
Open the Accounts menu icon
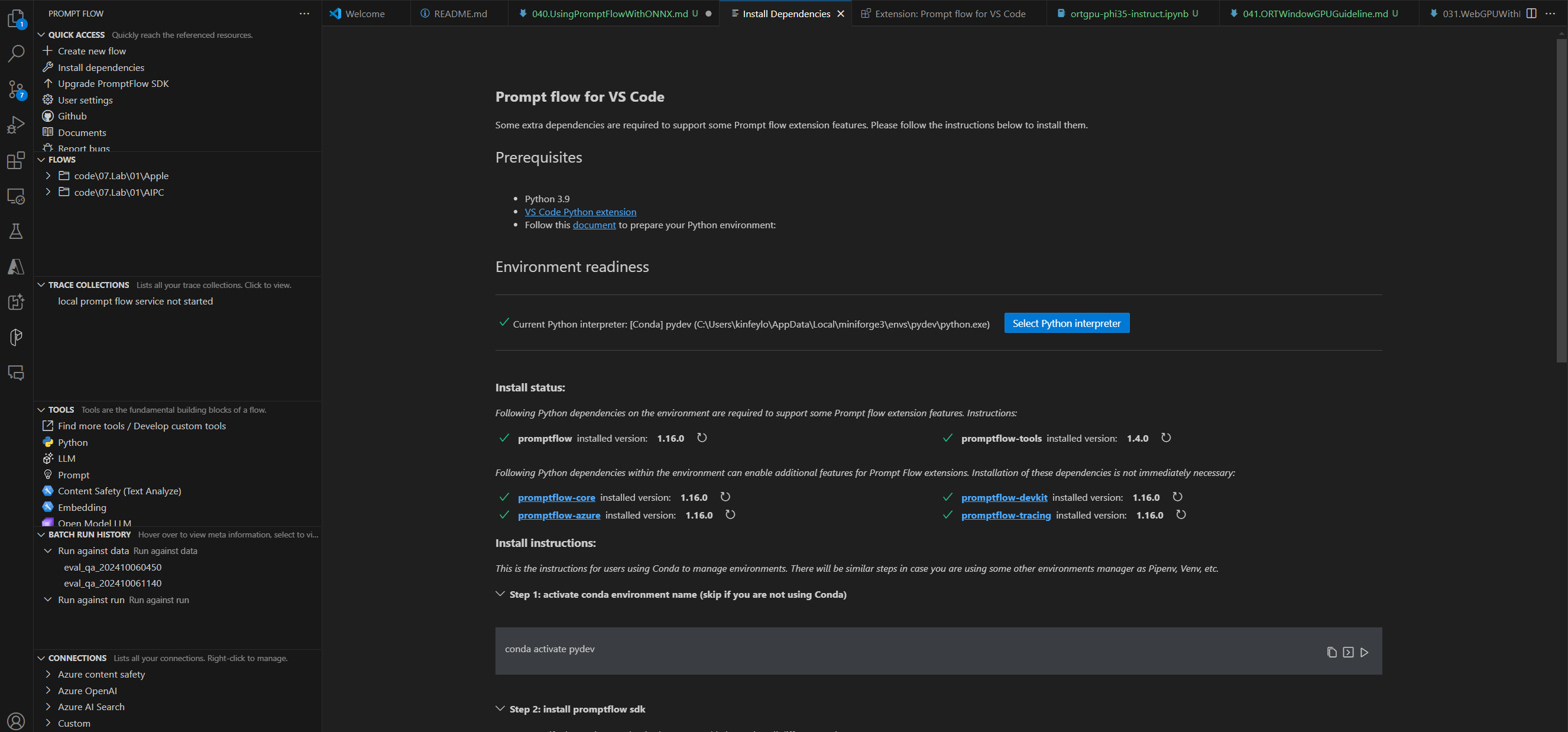[16, 721]
